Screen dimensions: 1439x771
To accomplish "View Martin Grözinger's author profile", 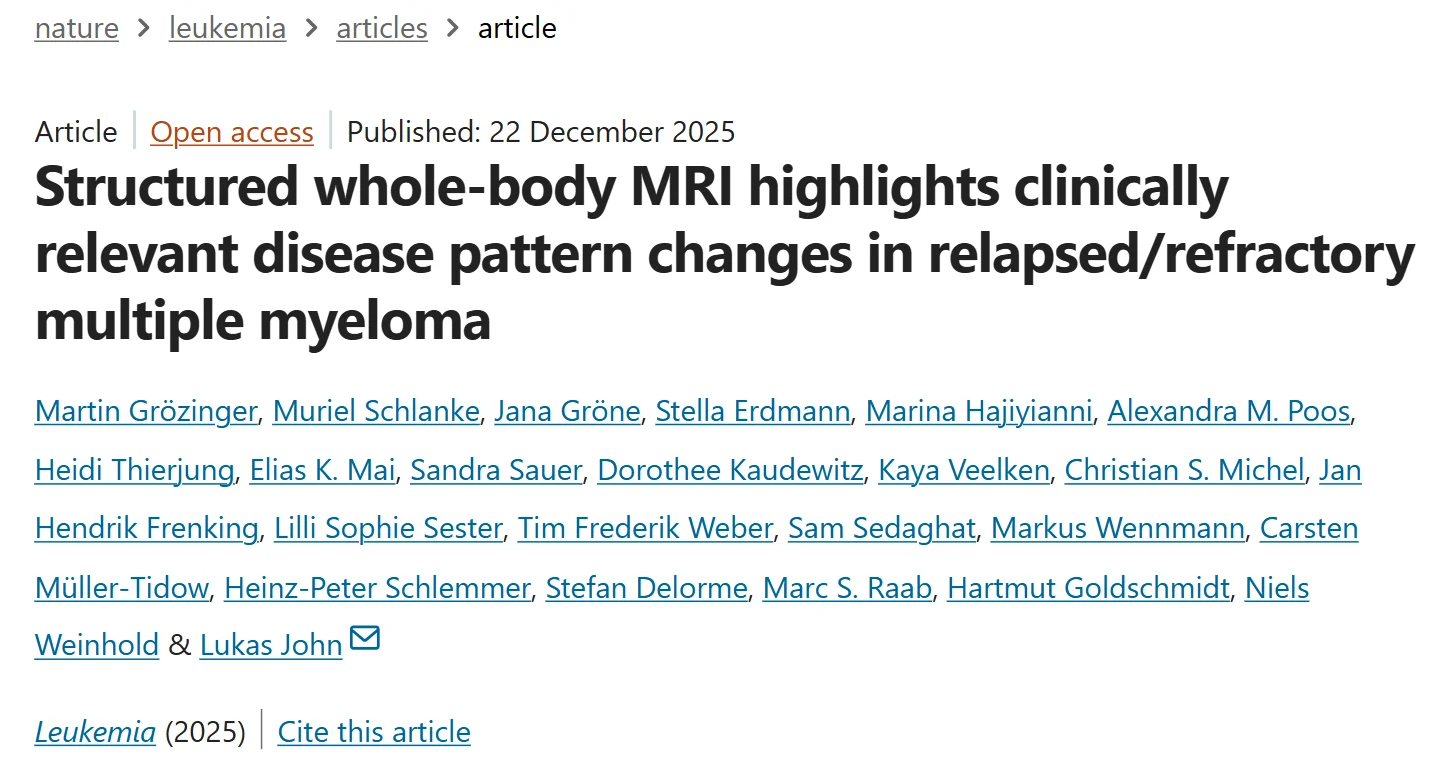I will coord(145,411).
